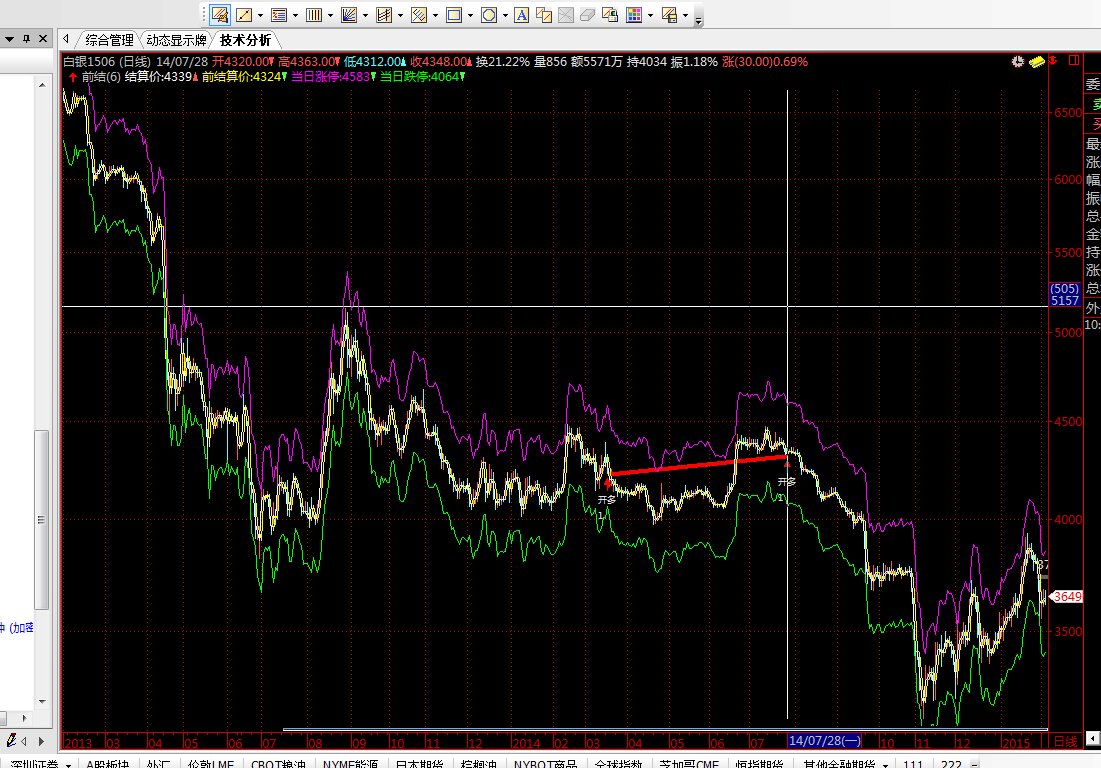1101x768 pixels.
Task: Select the text annotation tool
Action: 522,15
